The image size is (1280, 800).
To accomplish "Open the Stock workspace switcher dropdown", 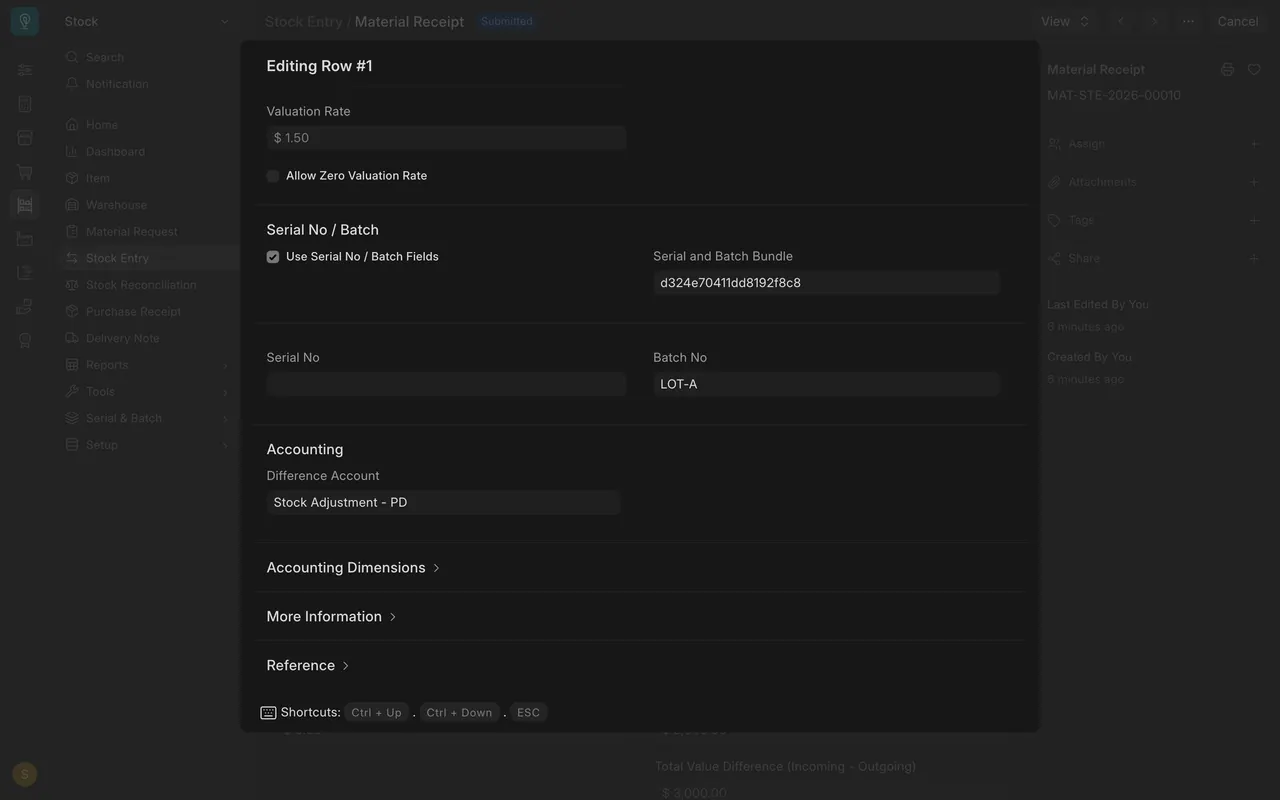I will tap(146, 21).
